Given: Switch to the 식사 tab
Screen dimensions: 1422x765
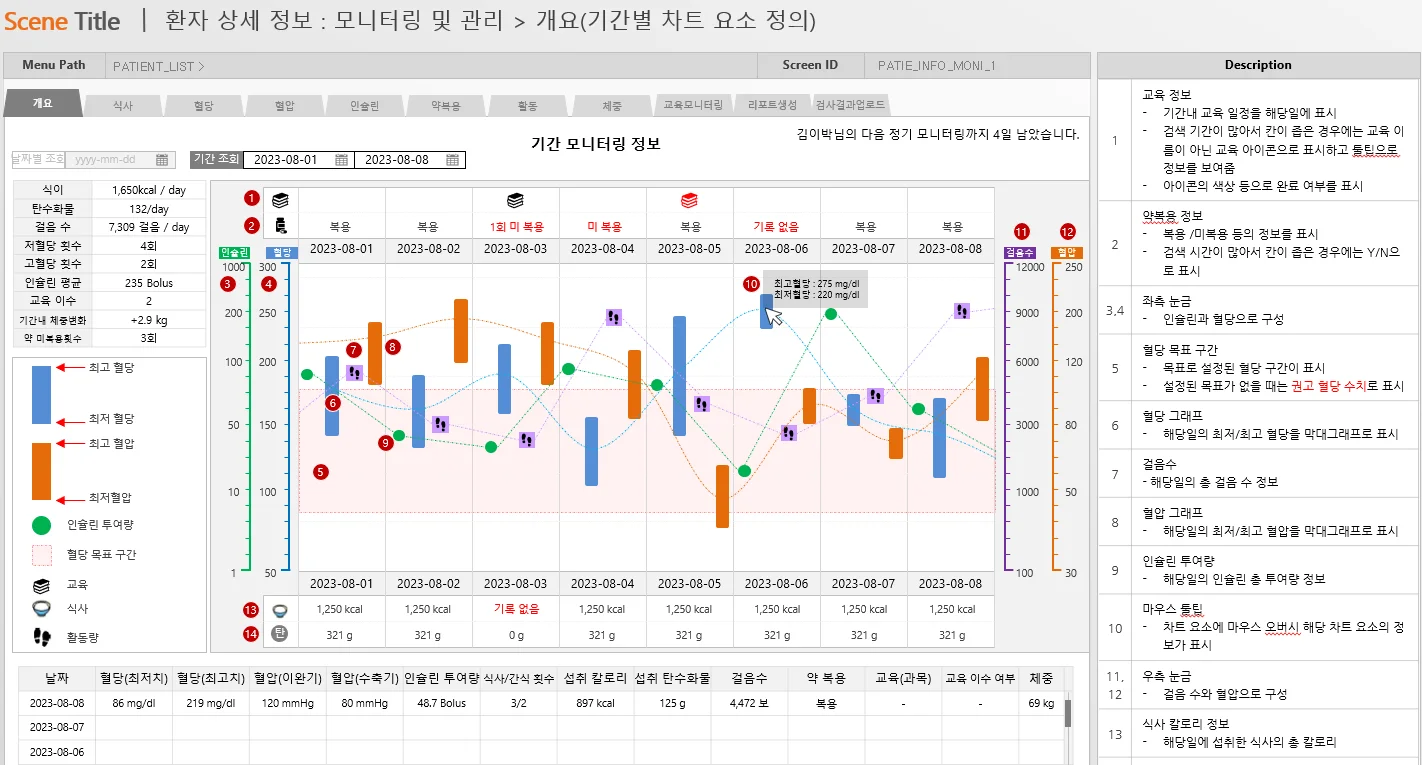Looking at the screenshot, I should coord(122,105).
